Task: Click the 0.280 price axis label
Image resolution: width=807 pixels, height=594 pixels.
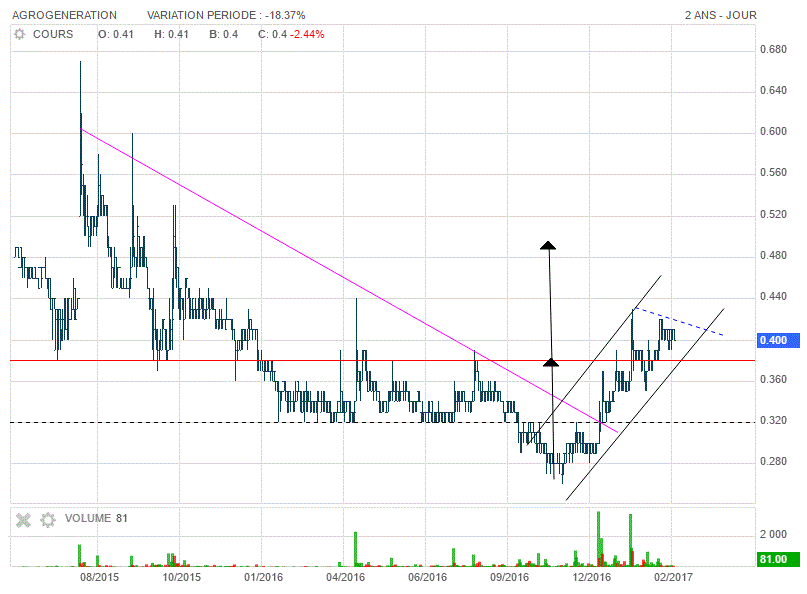Action: 774,462
